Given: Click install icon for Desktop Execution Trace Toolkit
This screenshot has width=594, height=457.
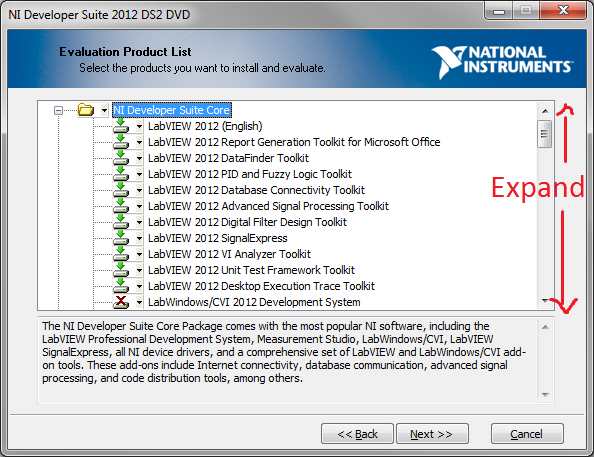Looking at the screenshot, I should 121,285.
